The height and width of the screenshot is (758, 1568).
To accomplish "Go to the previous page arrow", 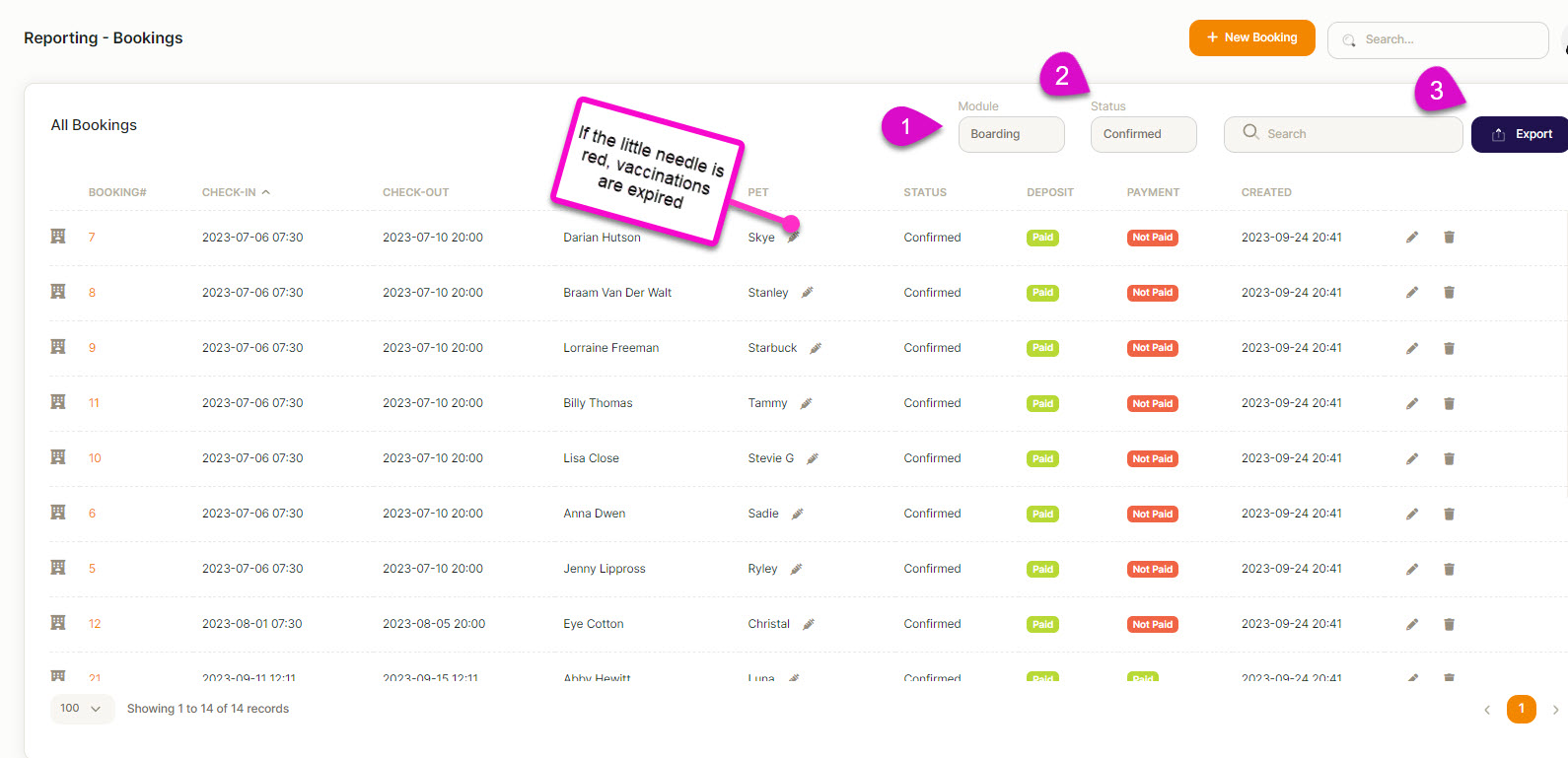I will click(x=1487, y=710).
